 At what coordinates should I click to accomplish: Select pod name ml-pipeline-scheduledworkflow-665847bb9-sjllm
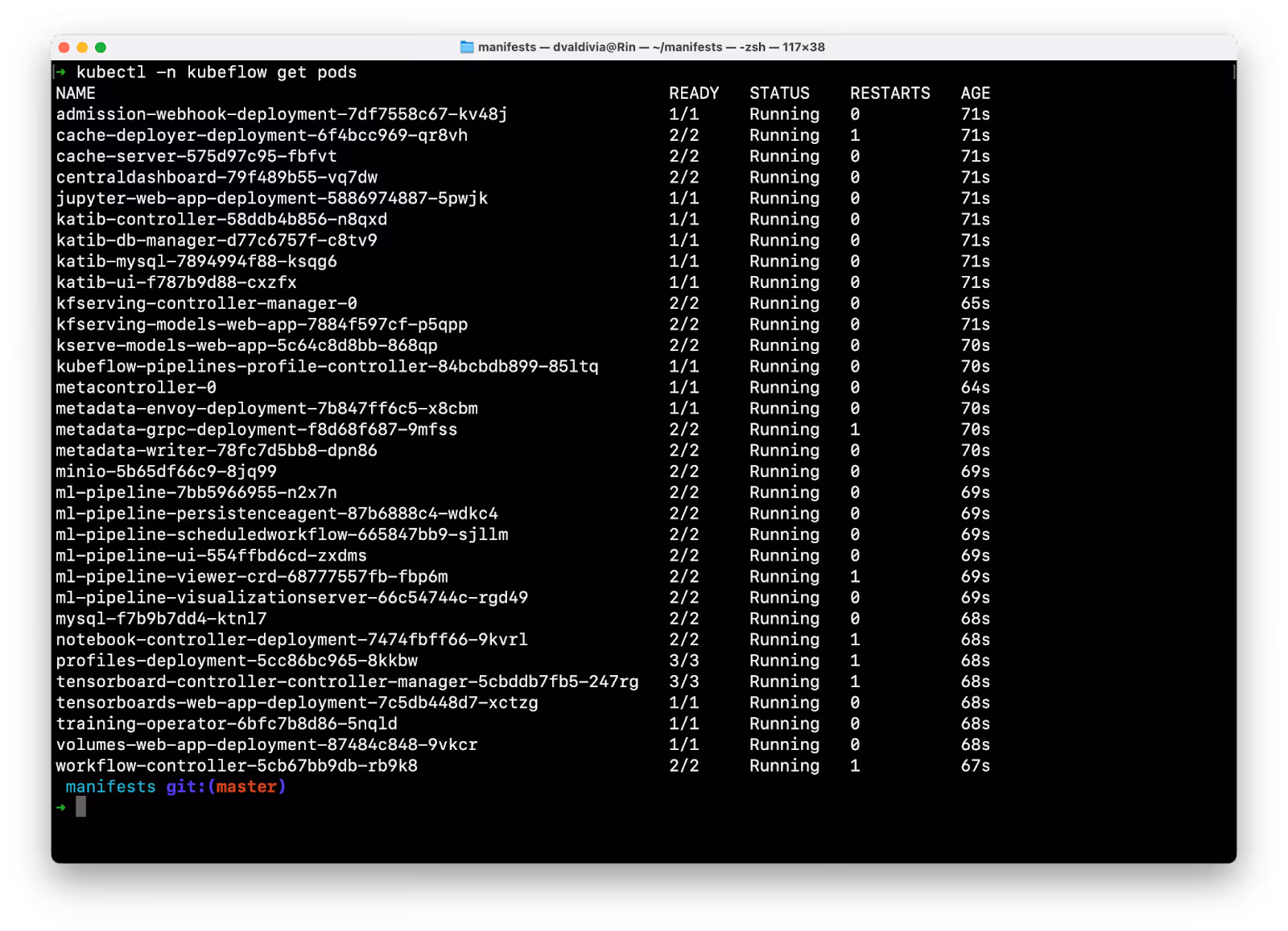pyautogui.click(x=282, y=534)
